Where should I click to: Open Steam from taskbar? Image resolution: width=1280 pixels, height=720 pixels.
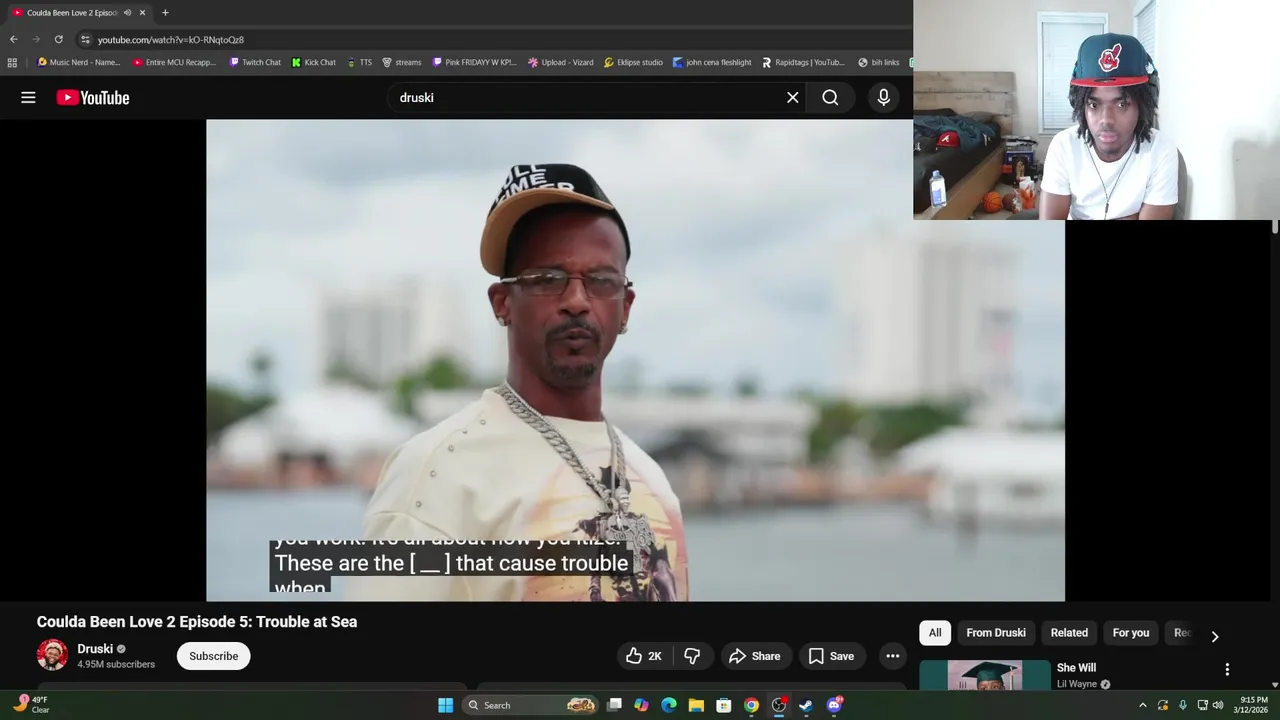[806, 705]
